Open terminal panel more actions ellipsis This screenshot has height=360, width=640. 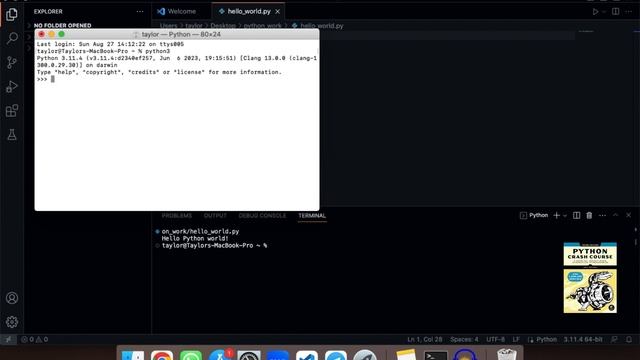tap(602, 215)
